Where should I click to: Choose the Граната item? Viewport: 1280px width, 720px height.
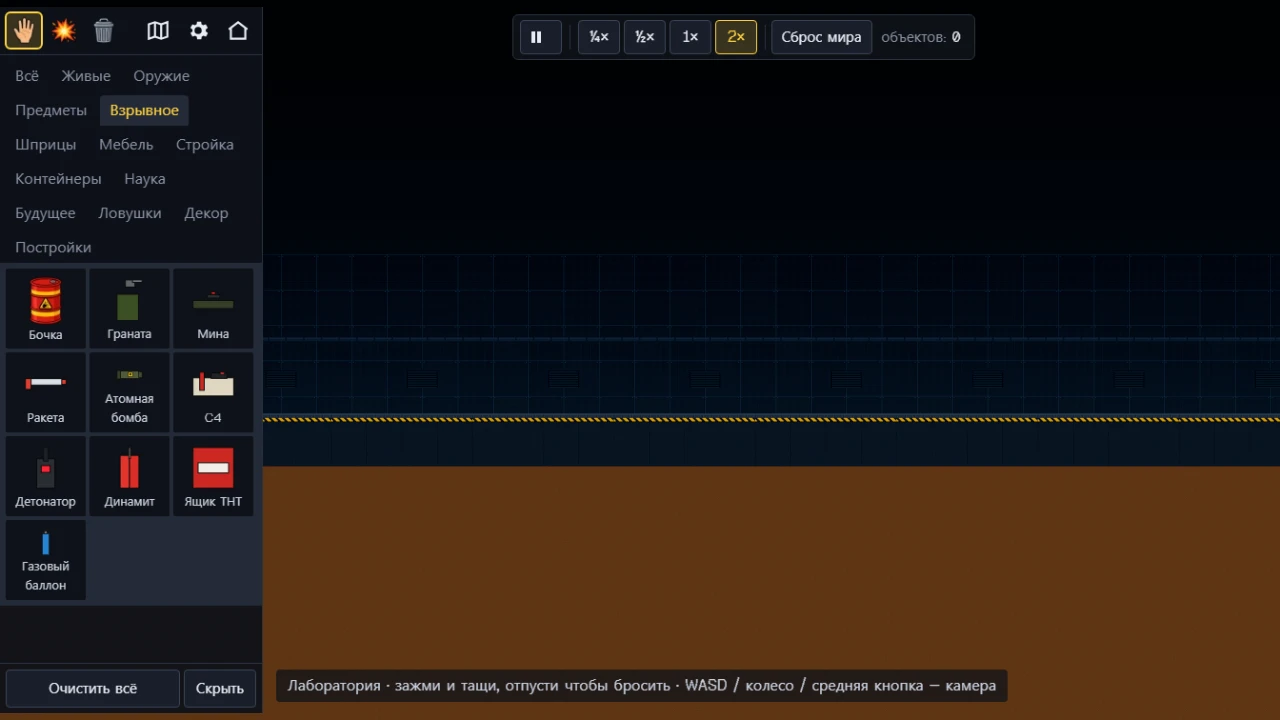click(130, 308)
